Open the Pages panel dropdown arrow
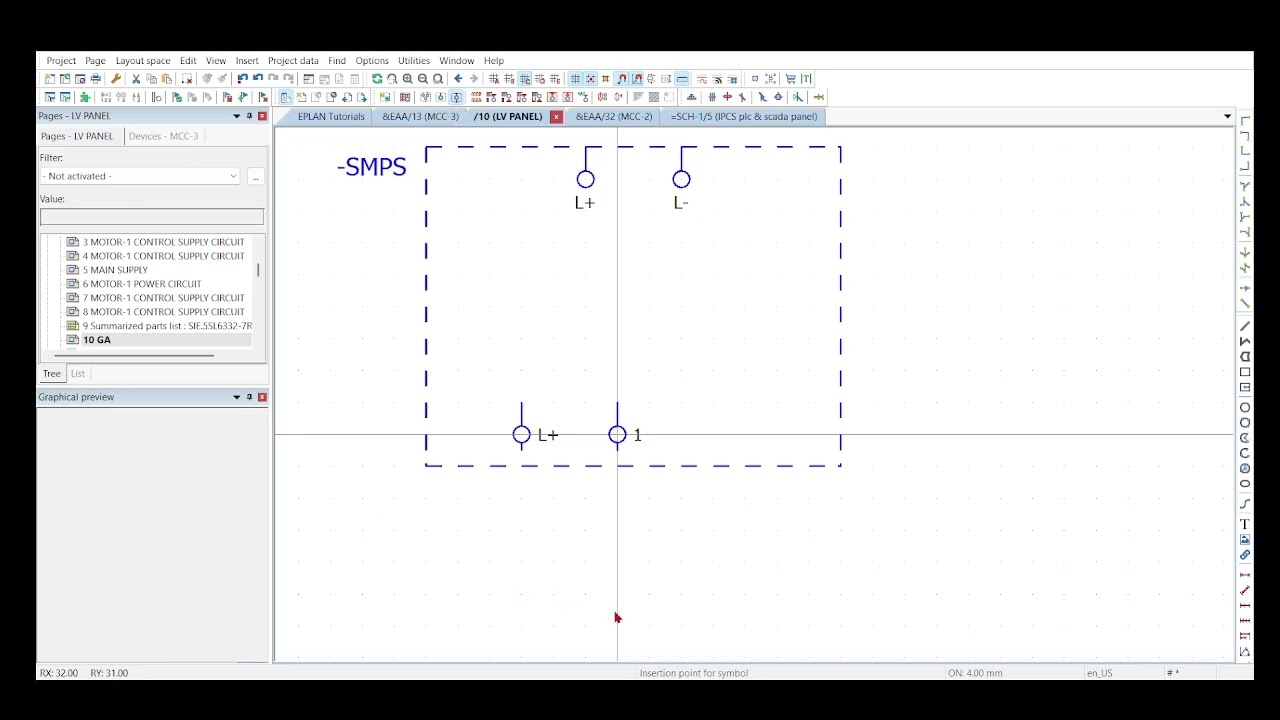 click(x=237, y=116)
